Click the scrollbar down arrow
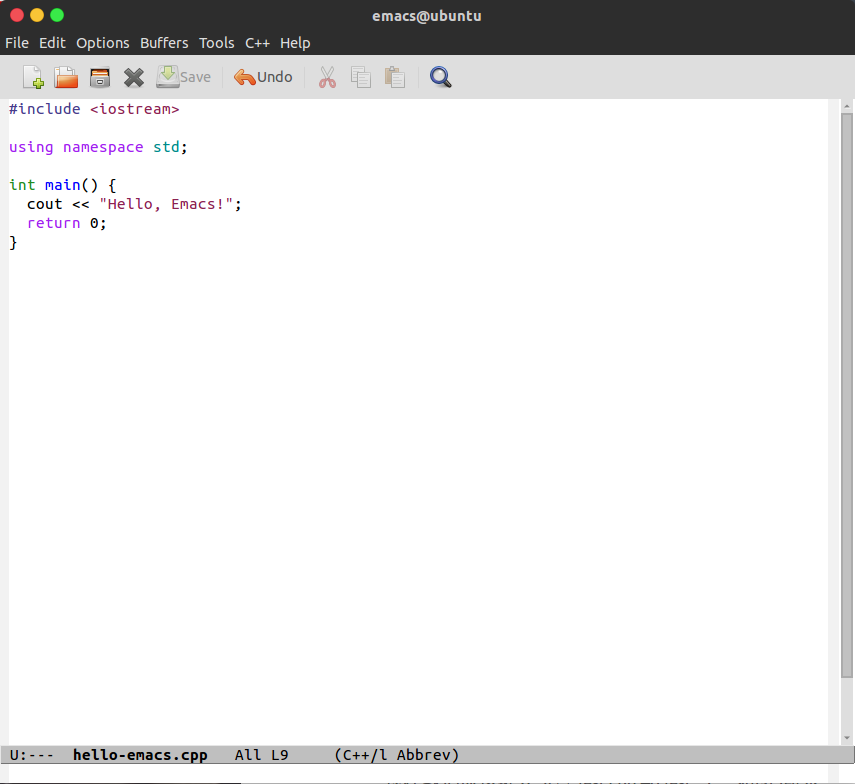Image resolution: width=855 pixels, height=784 pixels. point(846,738)
